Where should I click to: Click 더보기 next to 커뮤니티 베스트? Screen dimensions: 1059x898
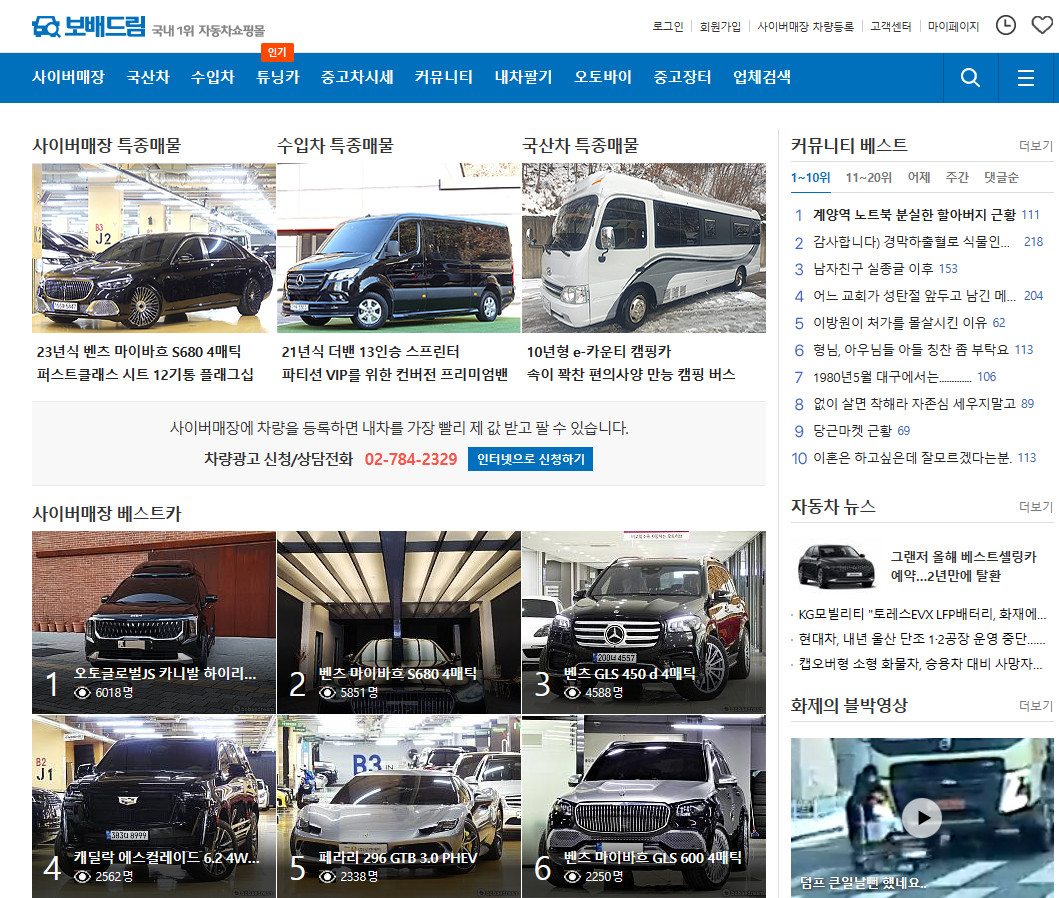pyautogui.click(x=1035, y=146)
